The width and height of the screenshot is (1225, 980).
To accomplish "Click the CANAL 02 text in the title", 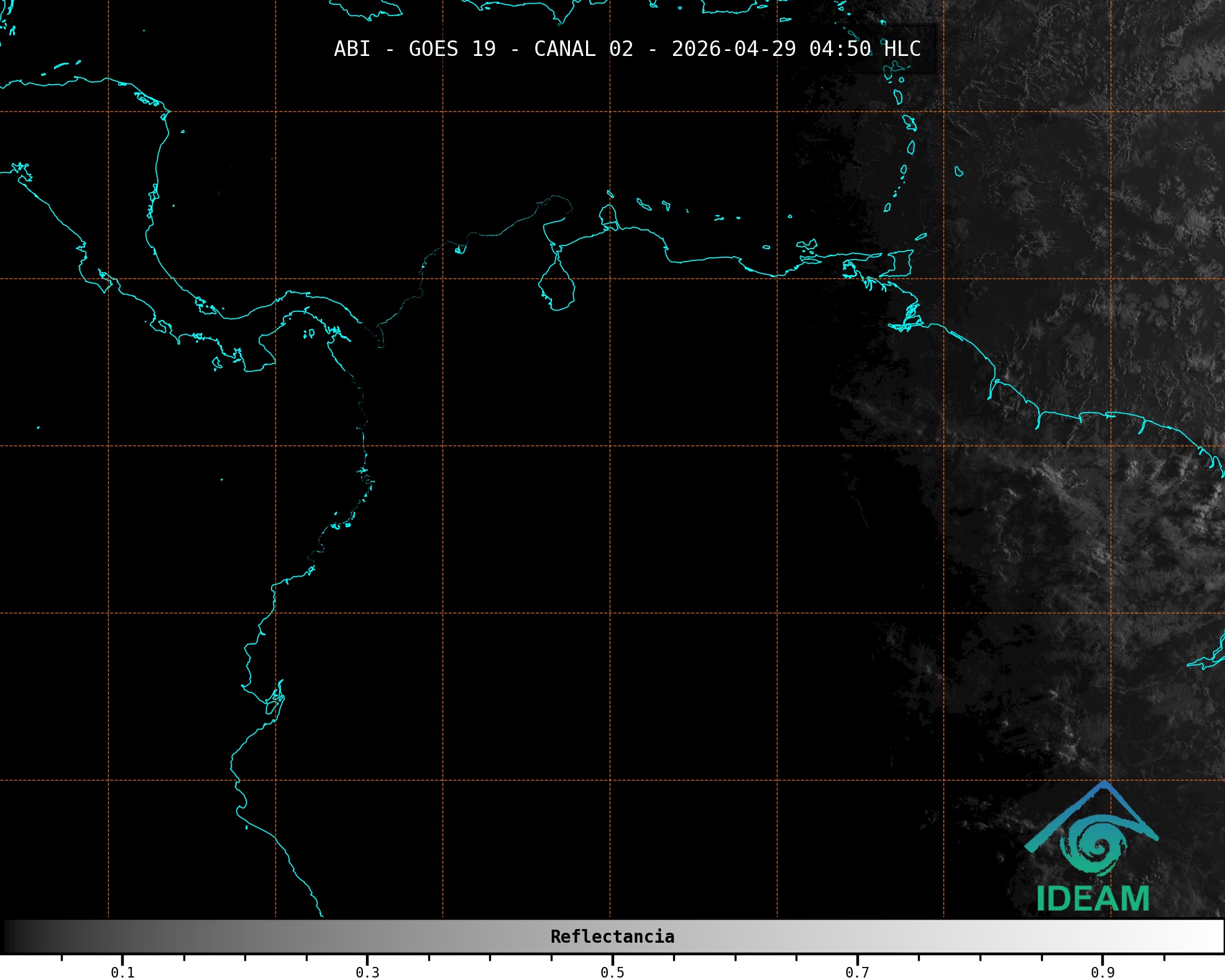I will [583, 49].
